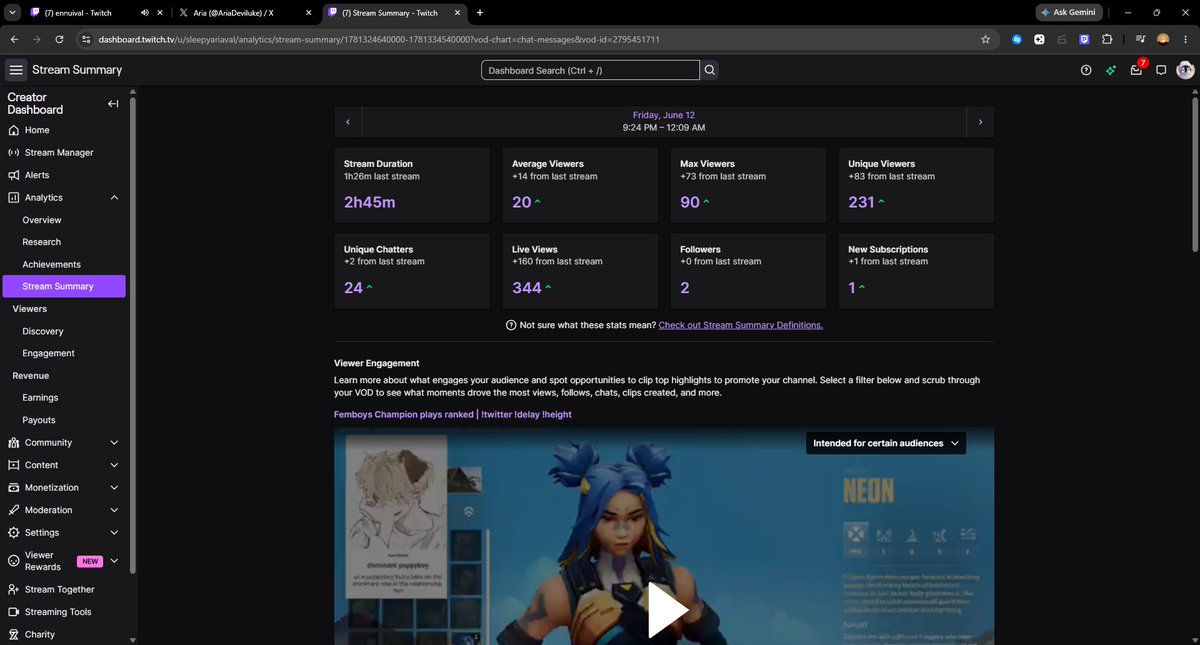
Task: Go to the previous stream
Action: [348, 122]
